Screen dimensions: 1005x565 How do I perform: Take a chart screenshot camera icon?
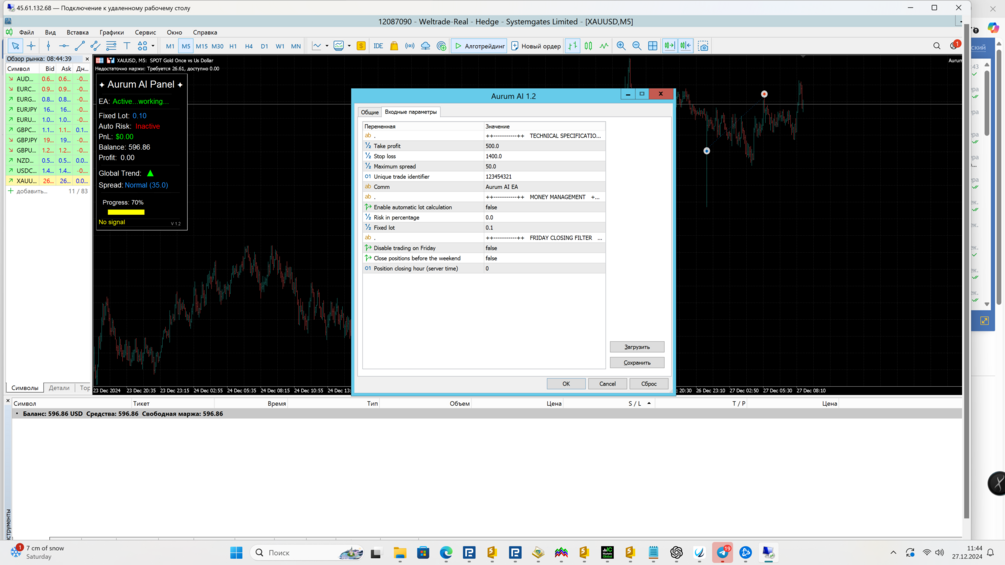coord(703,46)
